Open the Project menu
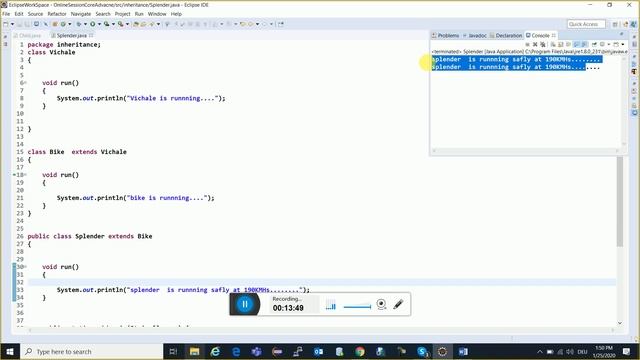The width and height of the screenshot is (640, 360). coord(122,14)
